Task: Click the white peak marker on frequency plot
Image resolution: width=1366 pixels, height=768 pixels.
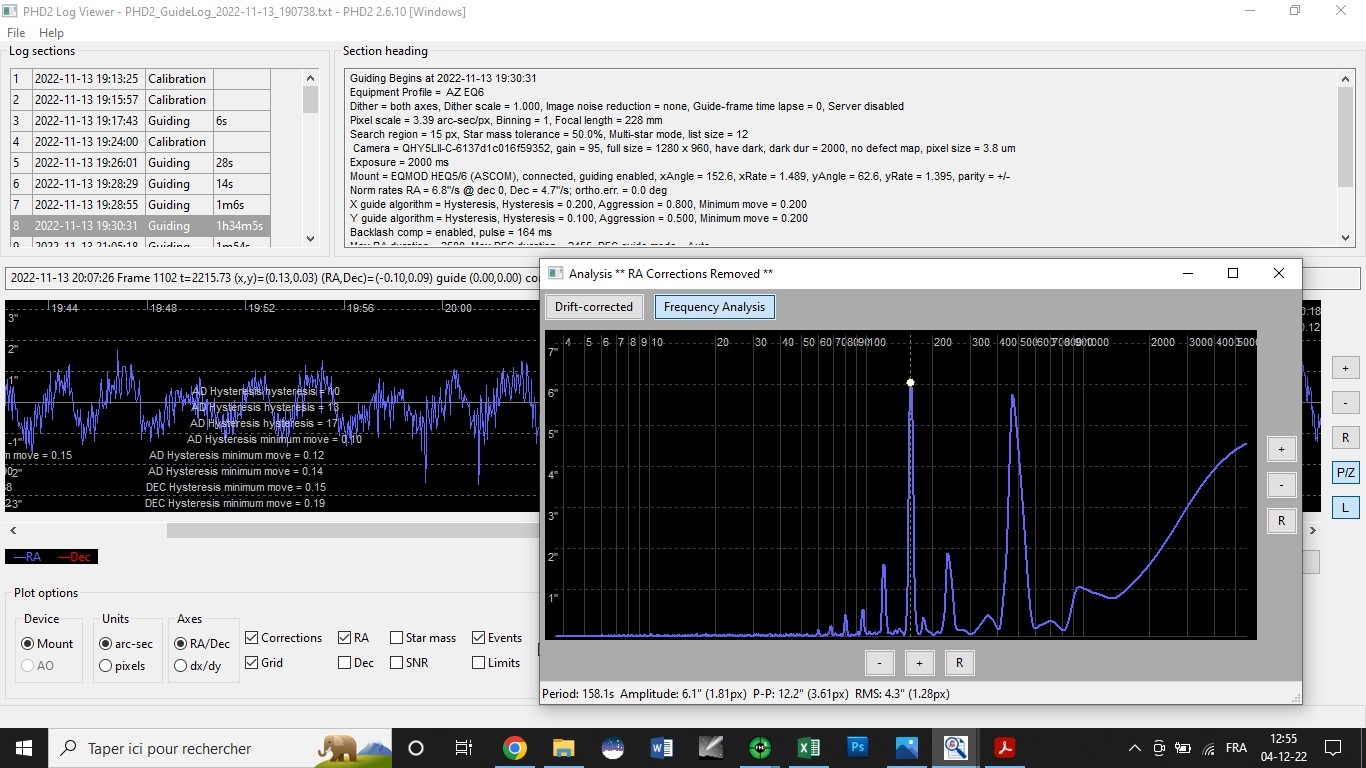Action: pos(910,382)
